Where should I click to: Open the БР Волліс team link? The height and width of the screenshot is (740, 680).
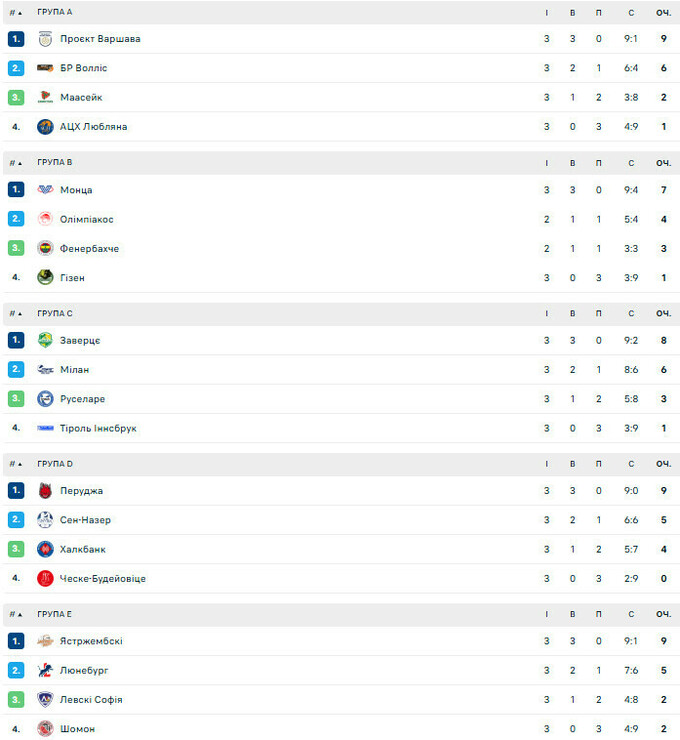click(x=83, y=68)
